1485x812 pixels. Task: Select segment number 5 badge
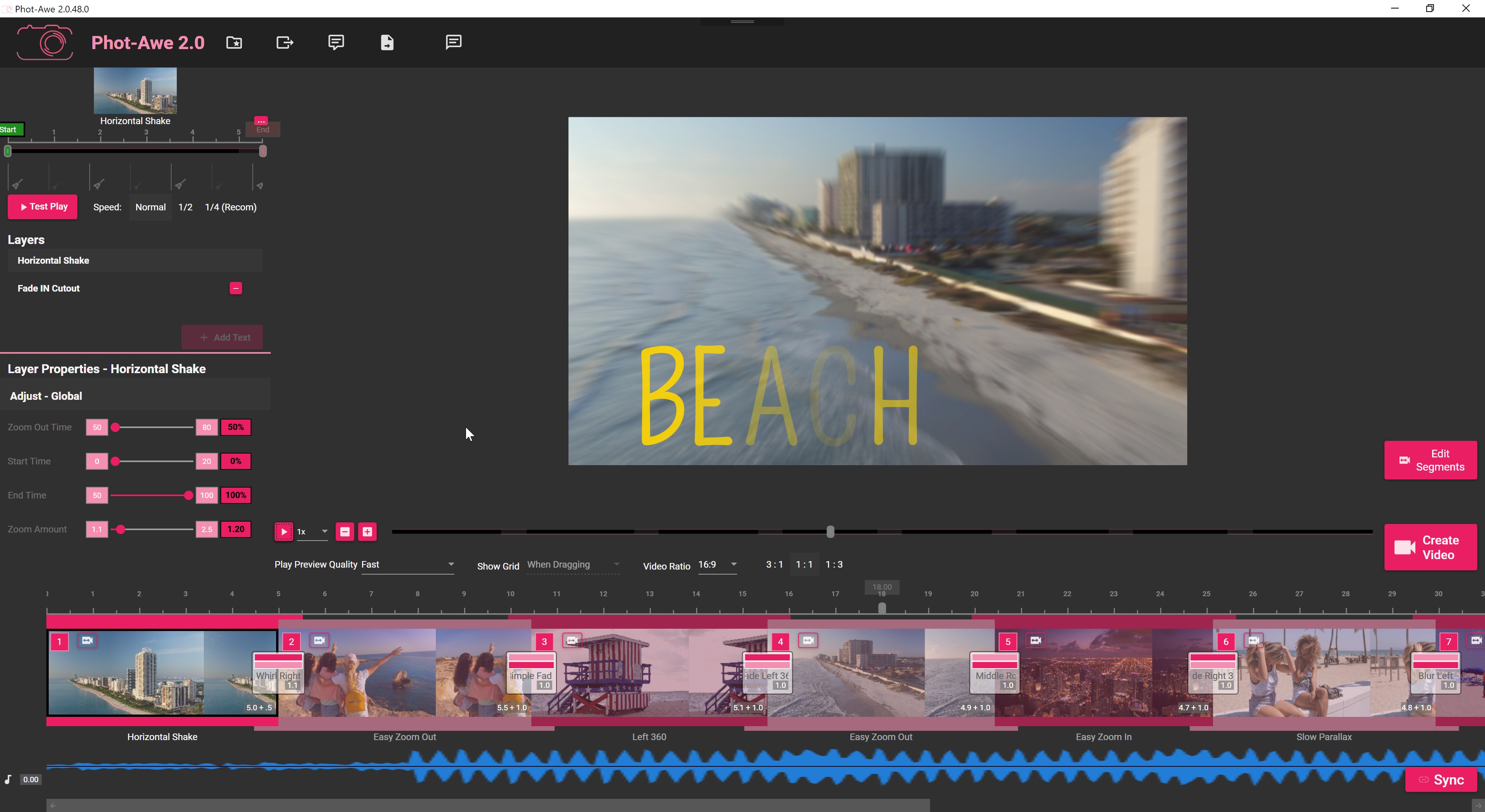[1008, 641]
